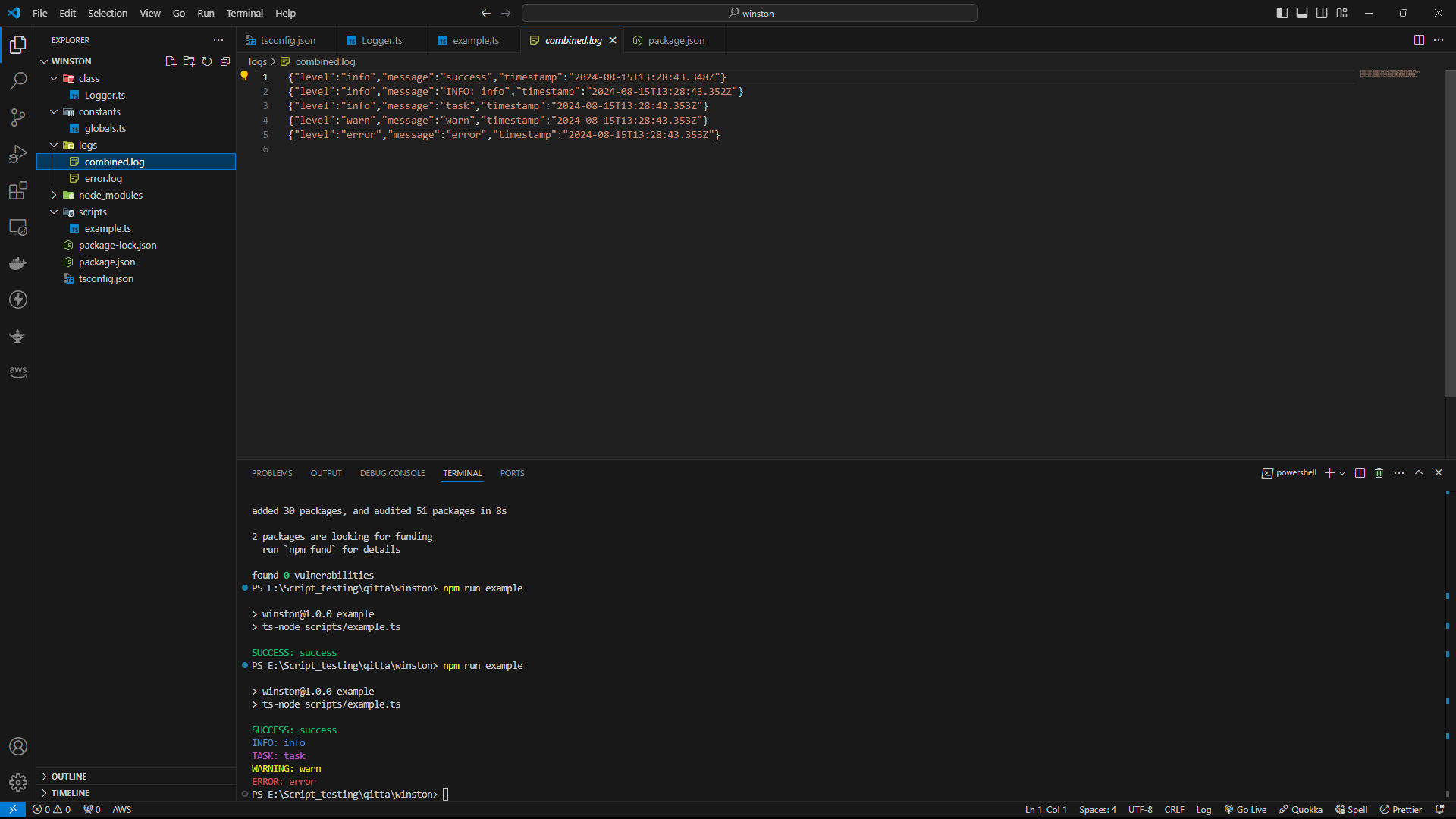Open the Source Control view
The height and width of the screenshot is (819, 1456).
[18, 117]
